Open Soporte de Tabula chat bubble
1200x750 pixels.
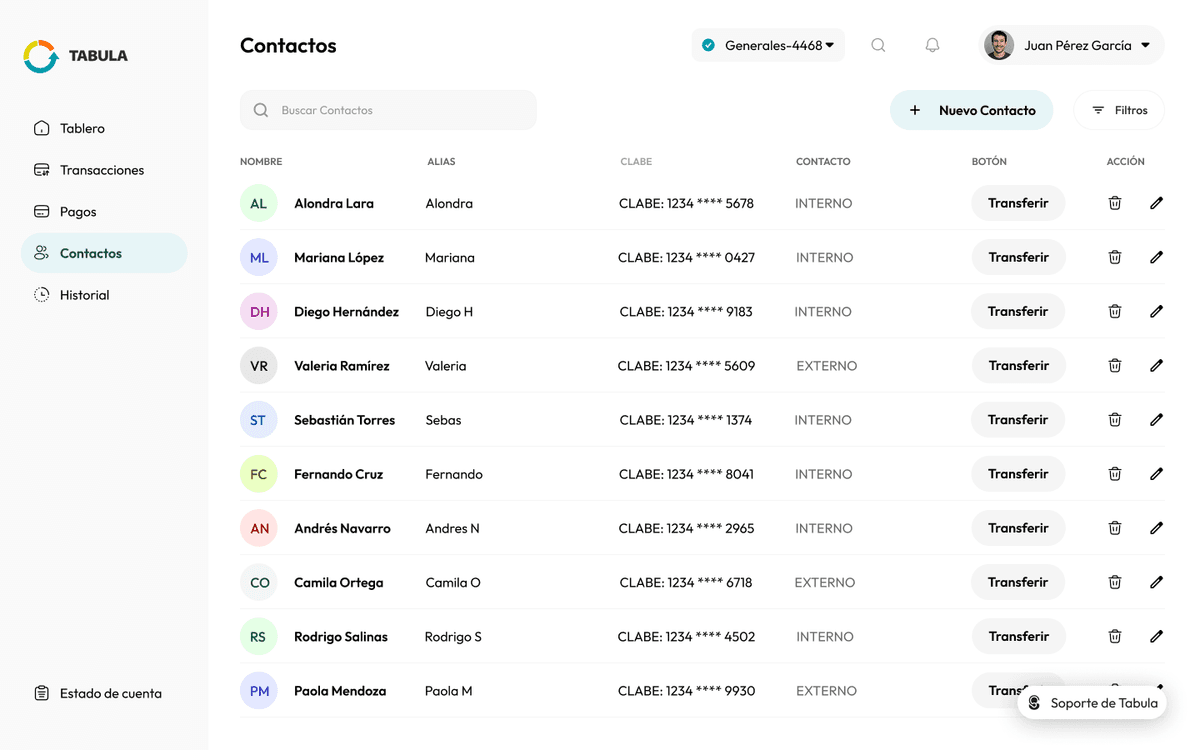(x=1091, y=702)
